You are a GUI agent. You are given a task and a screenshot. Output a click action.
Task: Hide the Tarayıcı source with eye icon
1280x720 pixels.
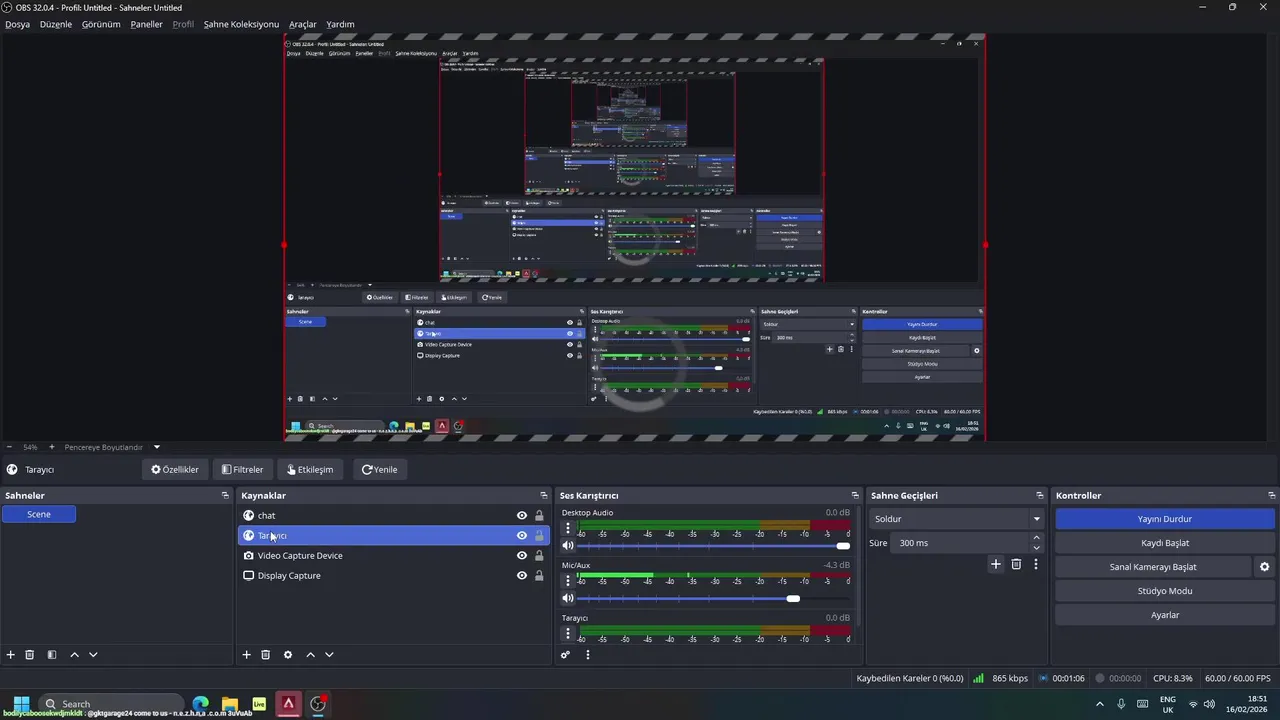(522, 536)
